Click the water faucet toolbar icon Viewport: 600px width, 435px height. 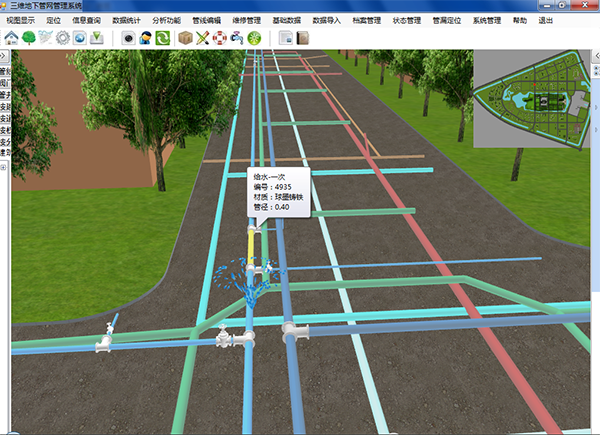[237, 38]
